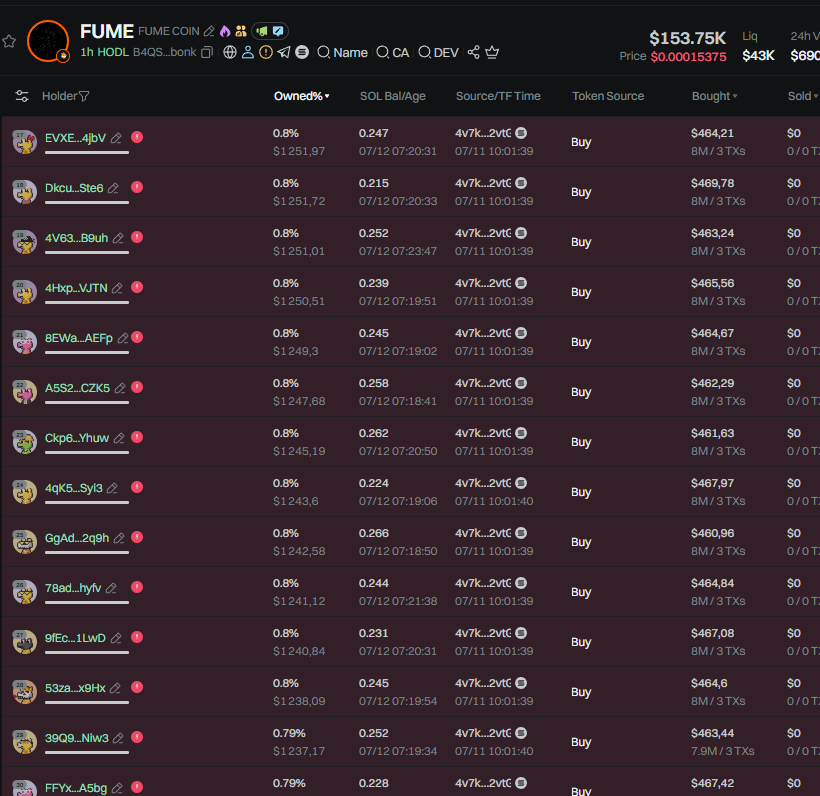Search by DEV
The image size is (820, 796).
[x=438, y=53]
